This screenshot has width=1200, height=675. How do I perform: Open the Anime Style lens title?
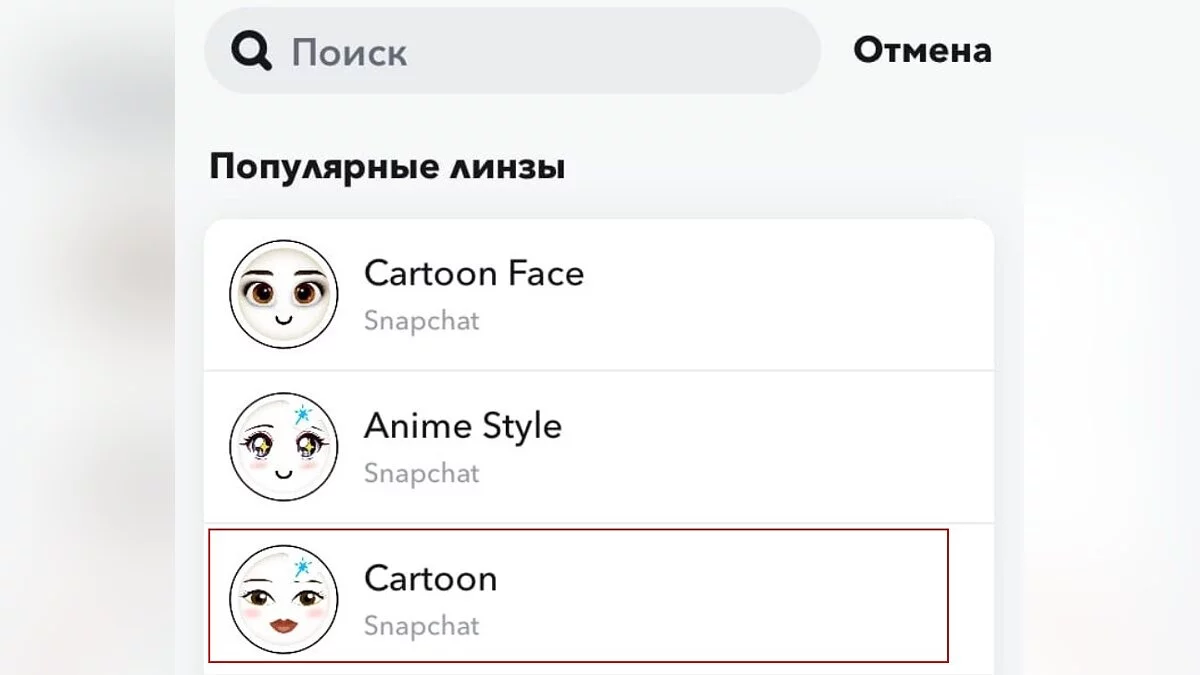pyautogui.click(x=462, y=426)
